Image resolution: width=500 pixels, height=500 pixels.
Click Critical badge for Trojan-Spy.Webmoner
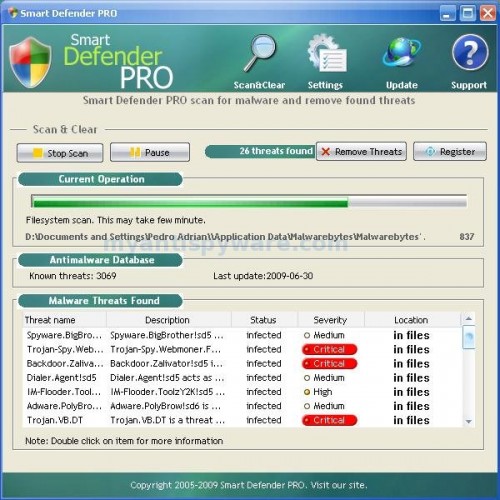[x=329, y=349]
